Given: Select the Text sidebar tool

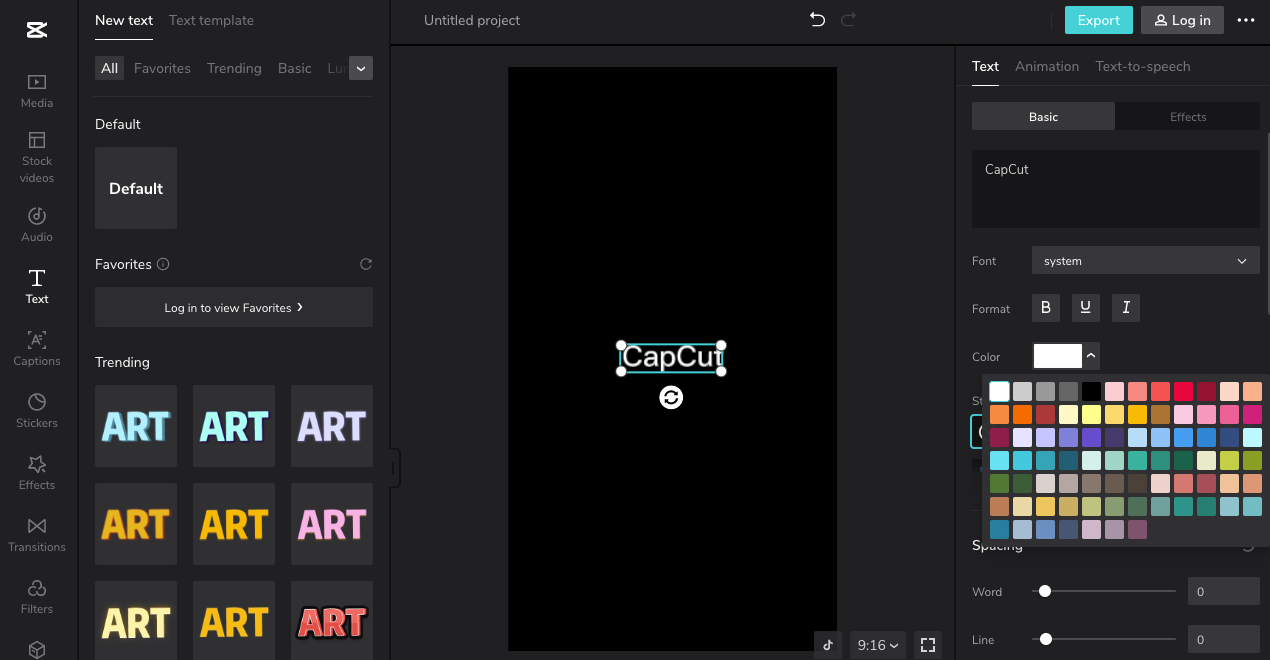Looking at the screenshot, I should [x=37, y=286].
